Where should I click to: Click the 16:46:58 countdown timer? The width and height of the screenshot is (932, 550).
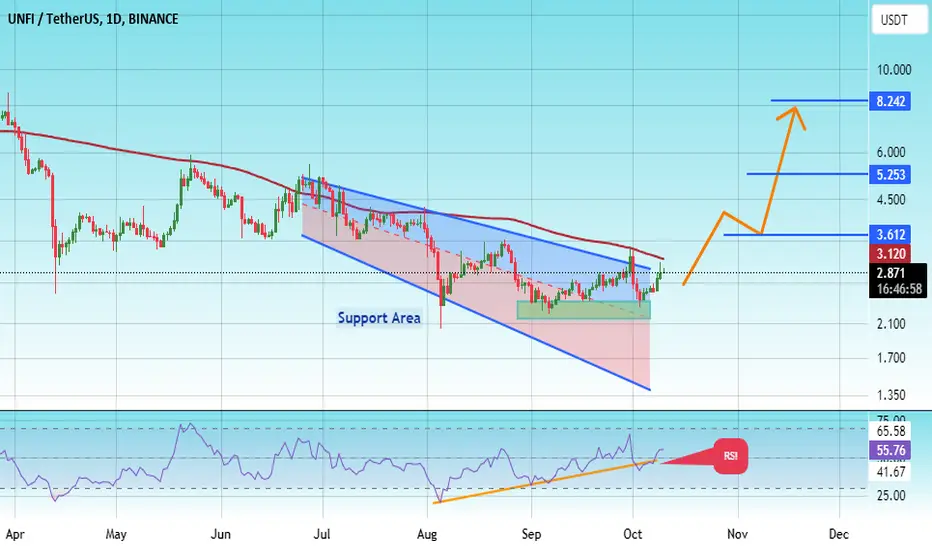coord(898,289)
